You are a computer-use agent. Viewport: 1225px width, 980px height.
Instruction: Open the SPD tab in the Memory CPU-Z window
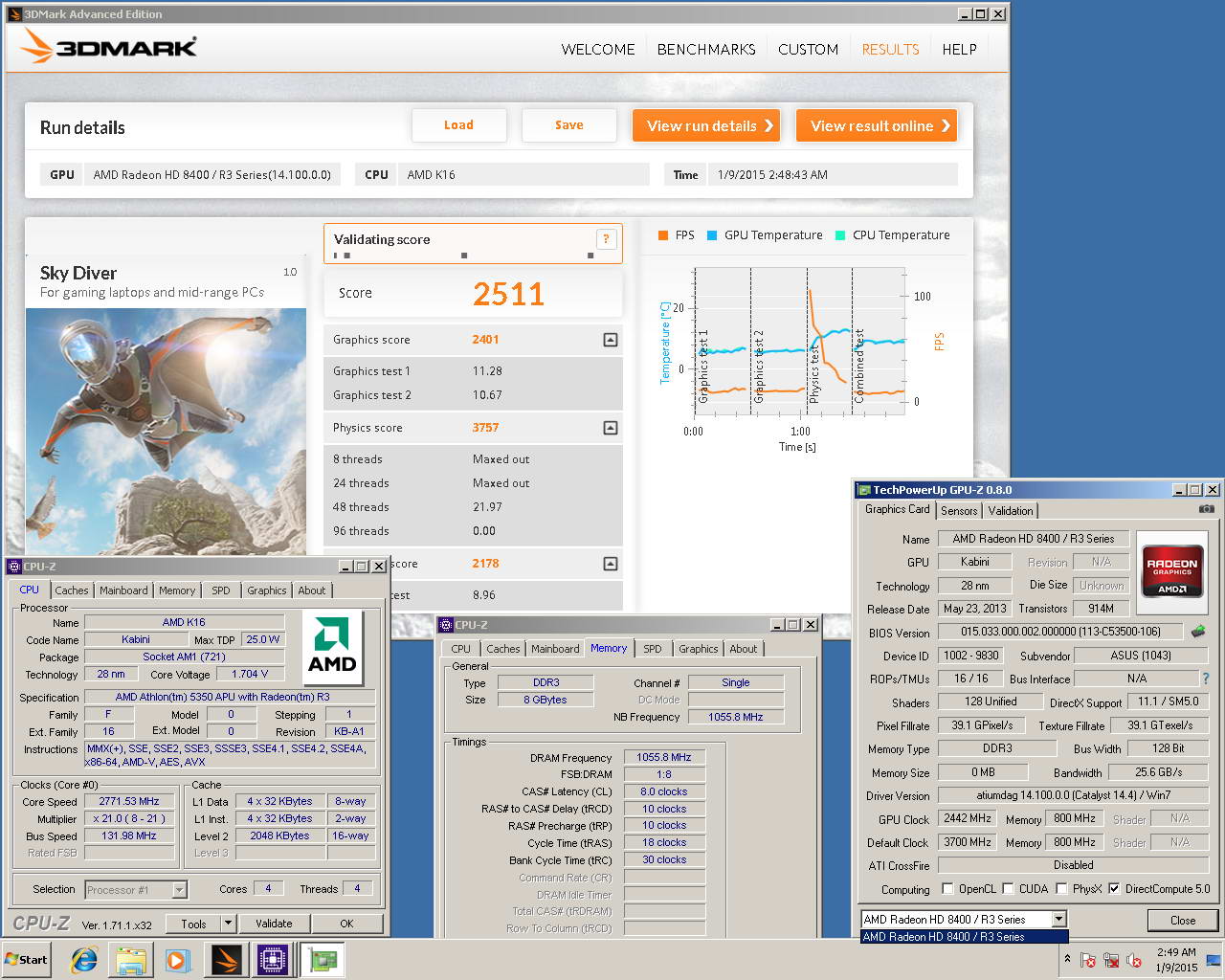[653, 649]
